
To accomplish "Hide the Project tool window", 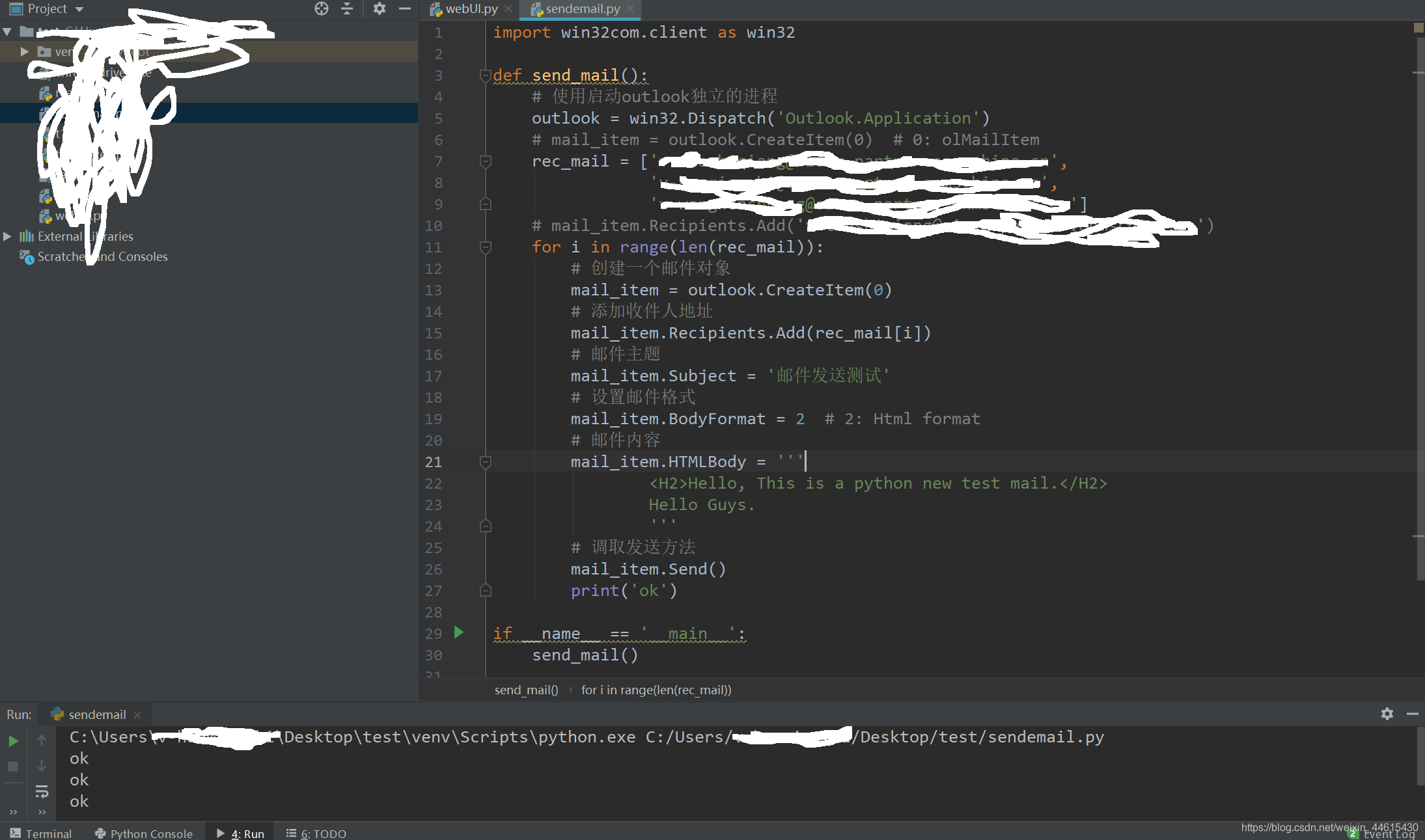I will tap(404, 8).
